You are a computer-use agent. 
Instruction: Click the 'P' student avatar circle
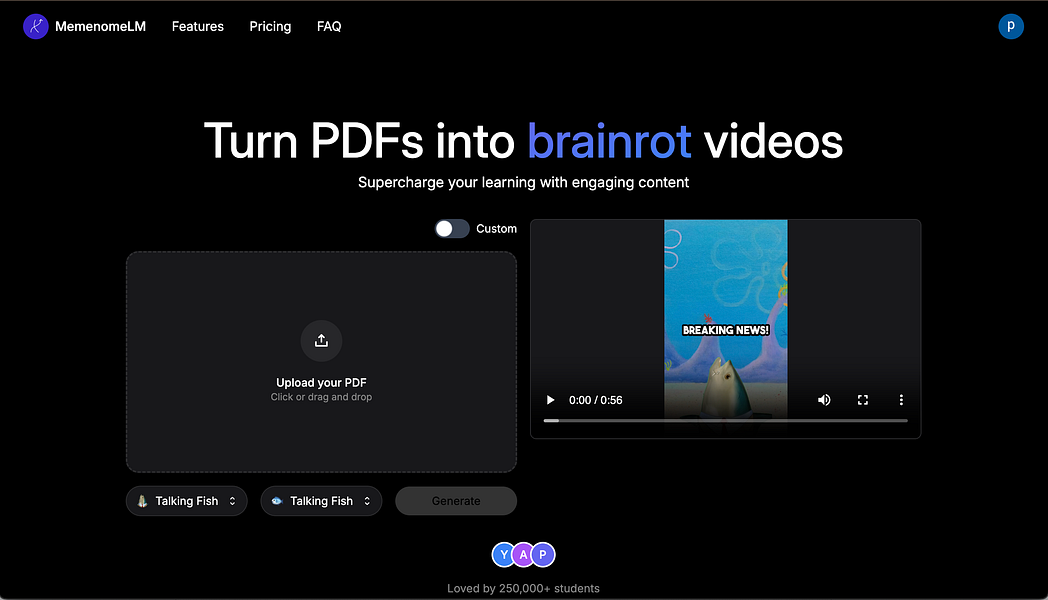(543, 555)
